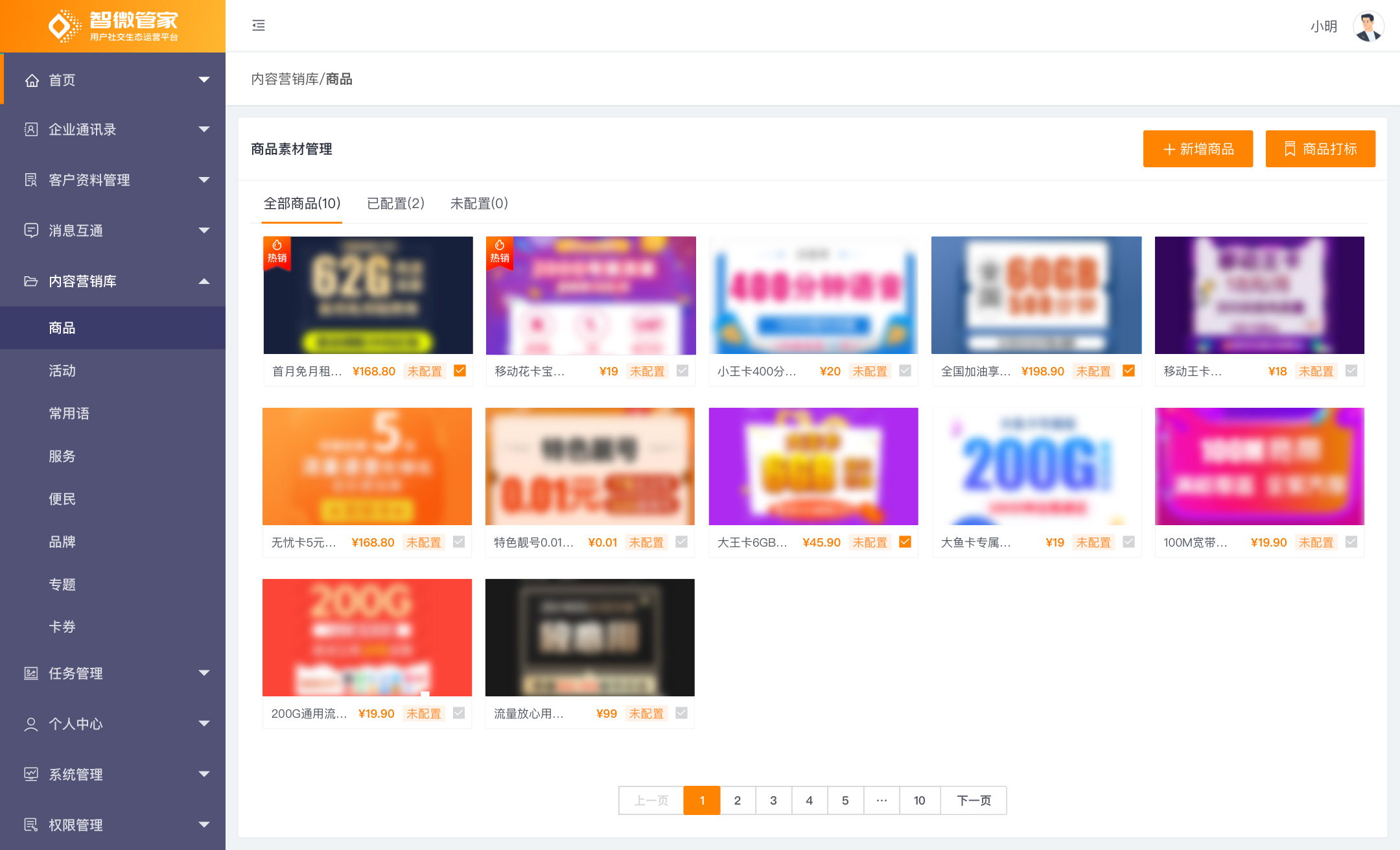Click the 系统管理 monitor icon
Image resolution: width=1400 pixels, height=850 pixels.
[31, 774]
